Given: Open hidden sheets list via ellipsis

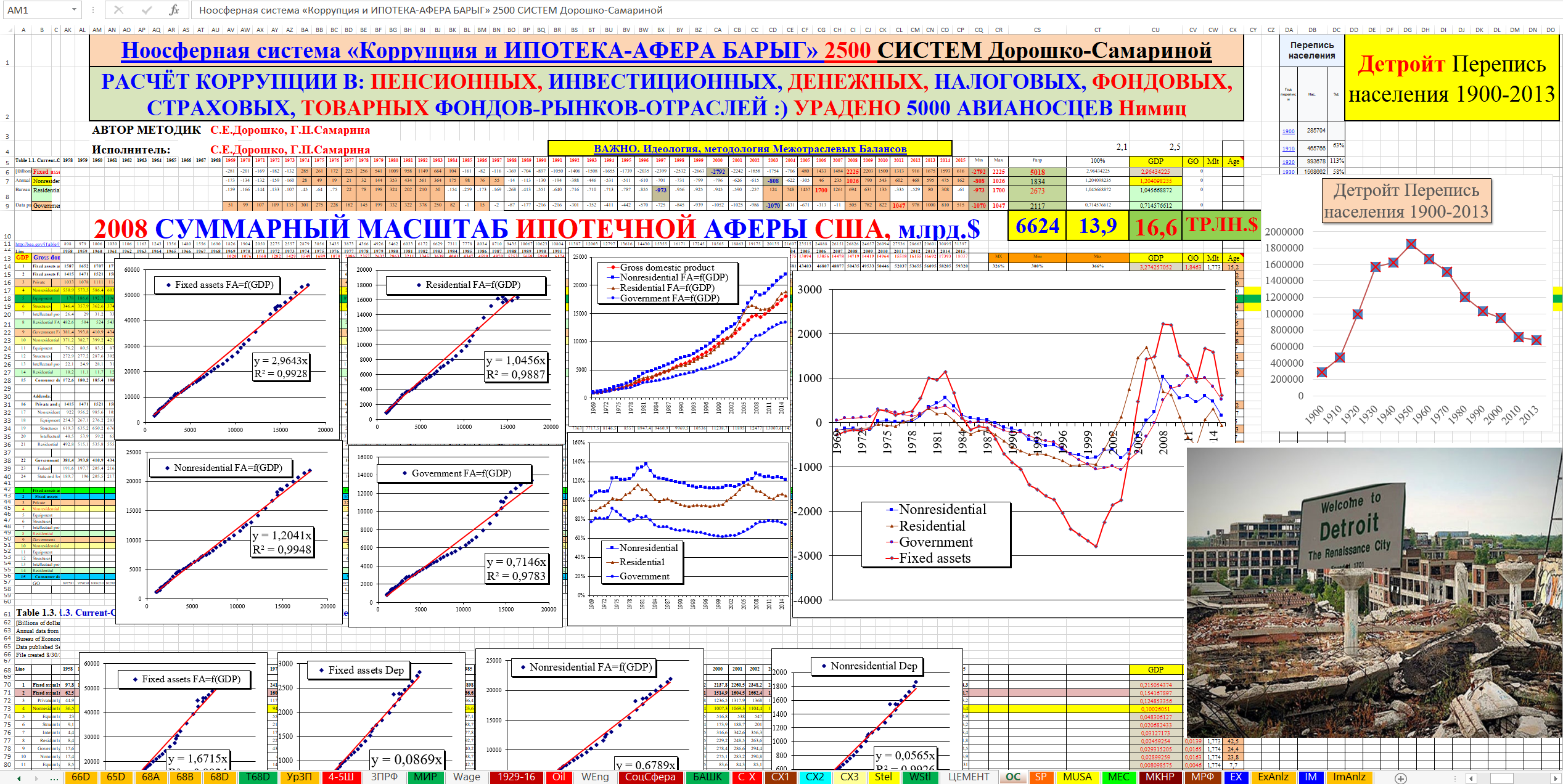Looking at the screenshot, I should 54,778.
